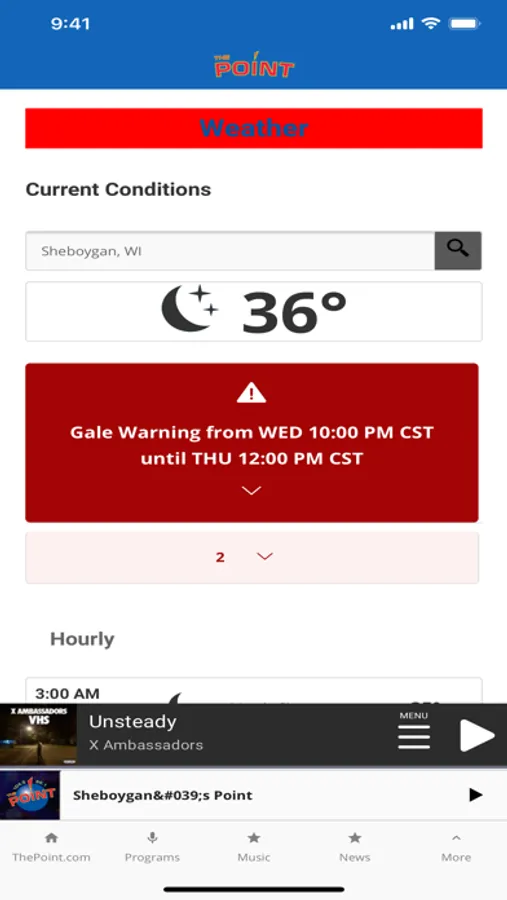The height and width of the screenshot is (900, 507).
Task: Switch to ThePoint.com home tab
Action: (x=51, y=848)
